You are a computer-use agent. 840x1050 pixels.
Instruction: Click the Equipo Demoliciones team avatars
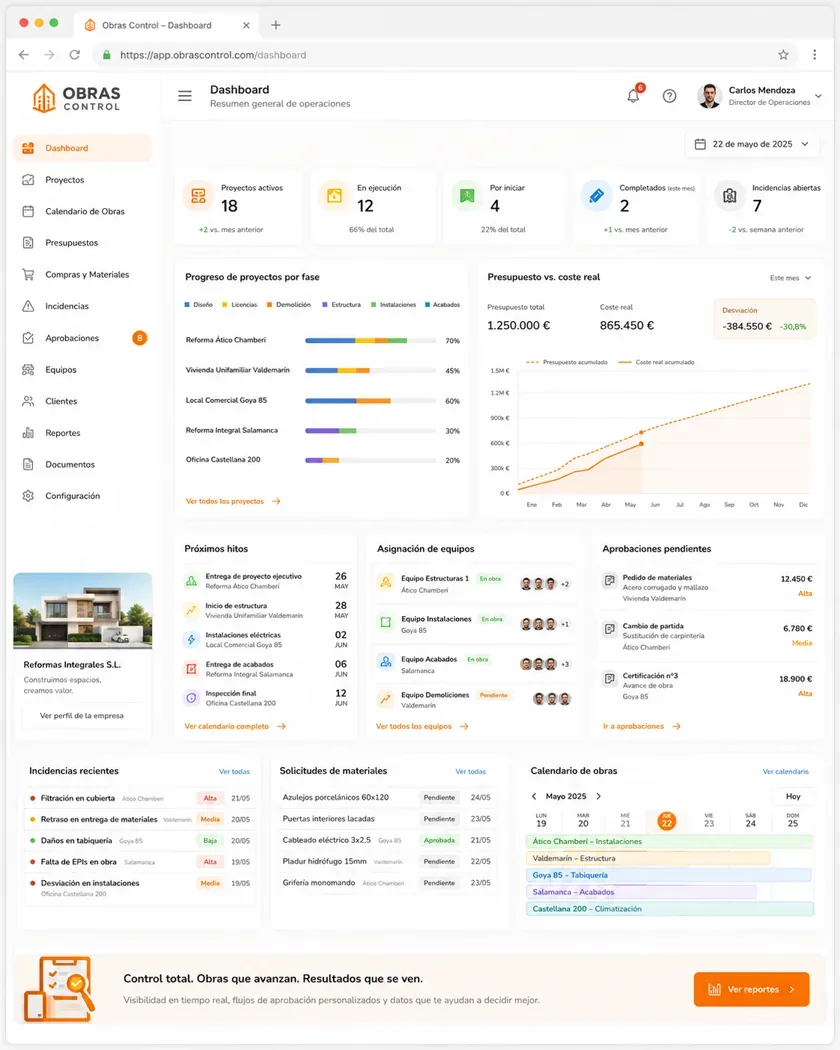(552, 699)
